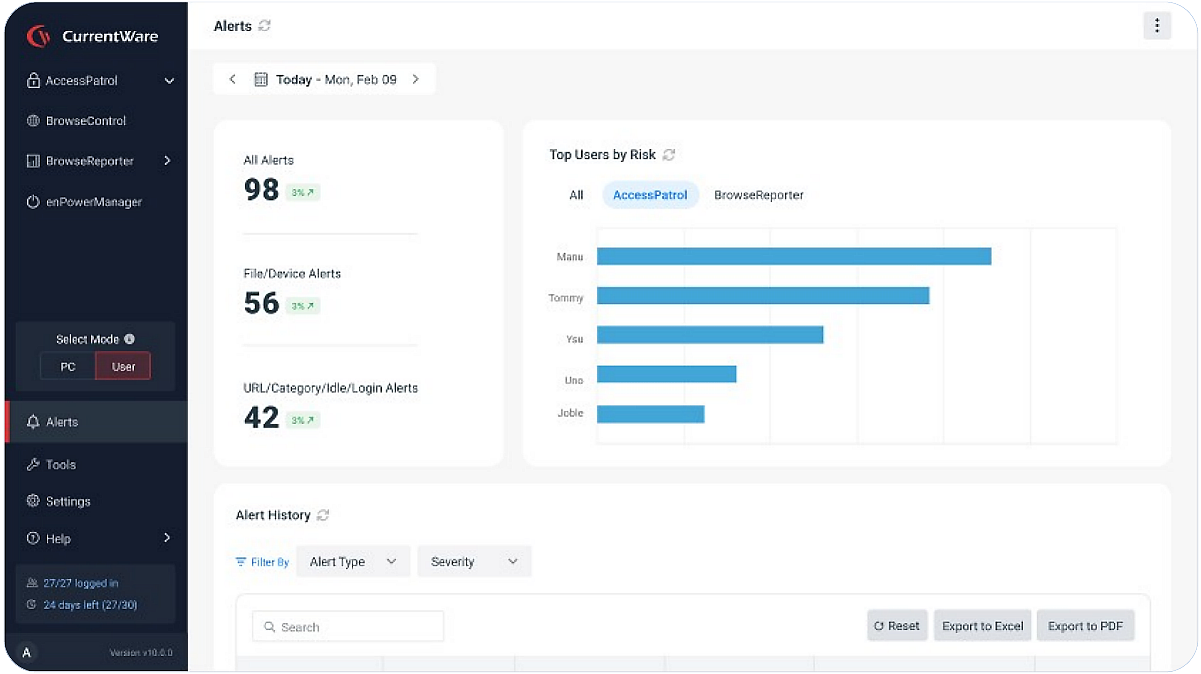Screen dimensions: 1201x674
Task: Expand the Help submenu arrow
Action: [167, 538]
